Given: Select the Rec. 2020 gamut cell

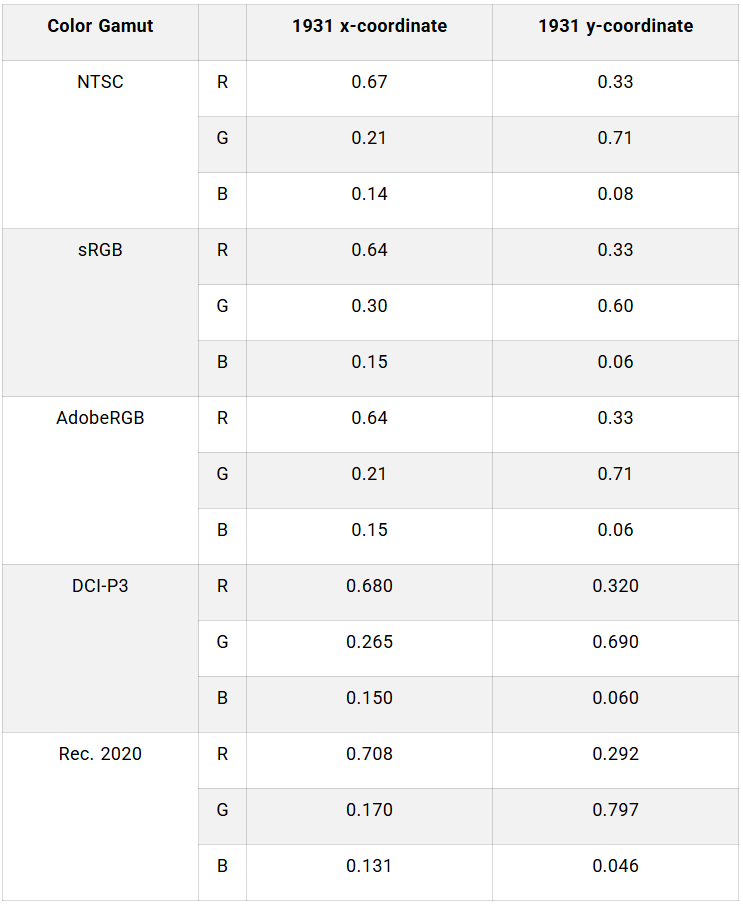Looking at the screenshot, I should (100, 754).
